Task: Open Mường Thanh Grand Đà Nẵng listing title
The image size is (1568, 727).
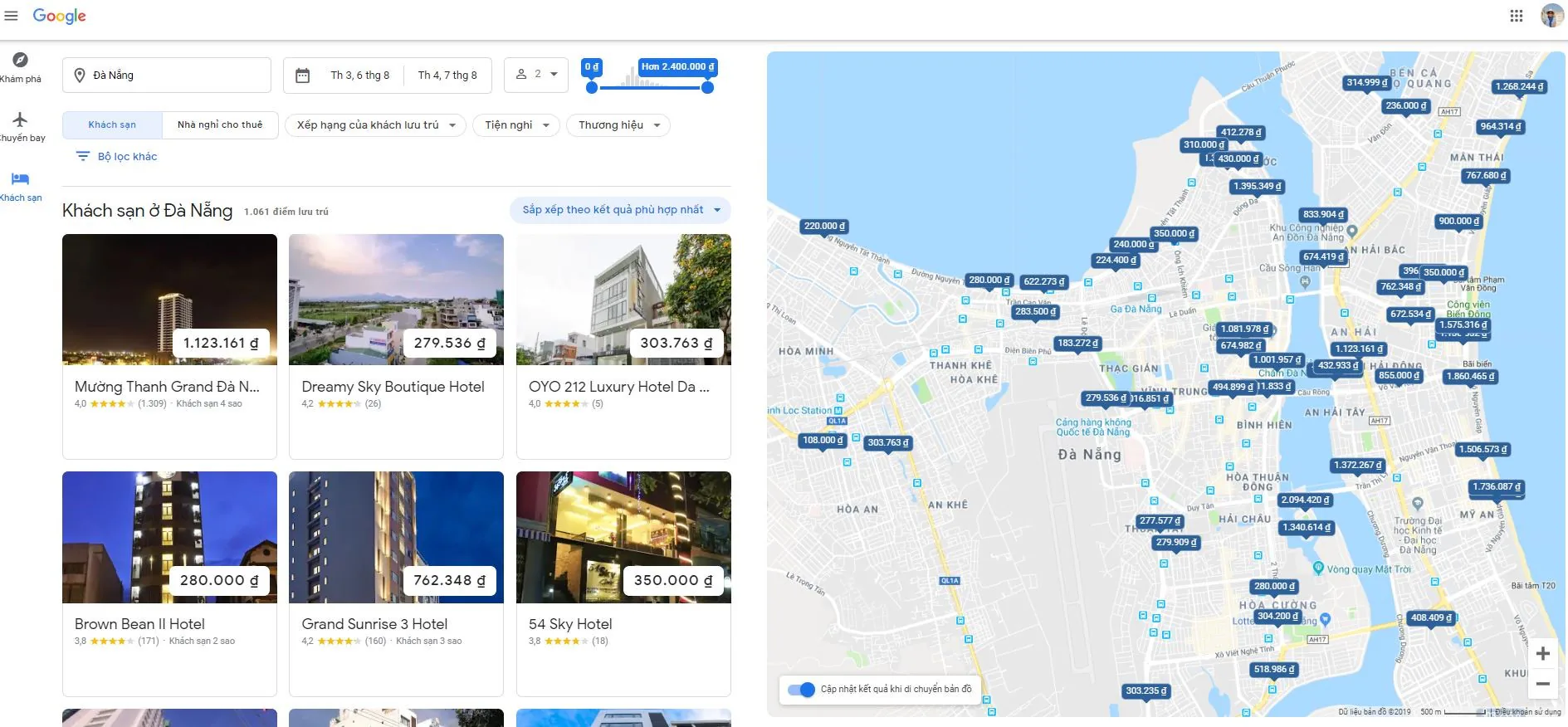Action: coord(167,387)
